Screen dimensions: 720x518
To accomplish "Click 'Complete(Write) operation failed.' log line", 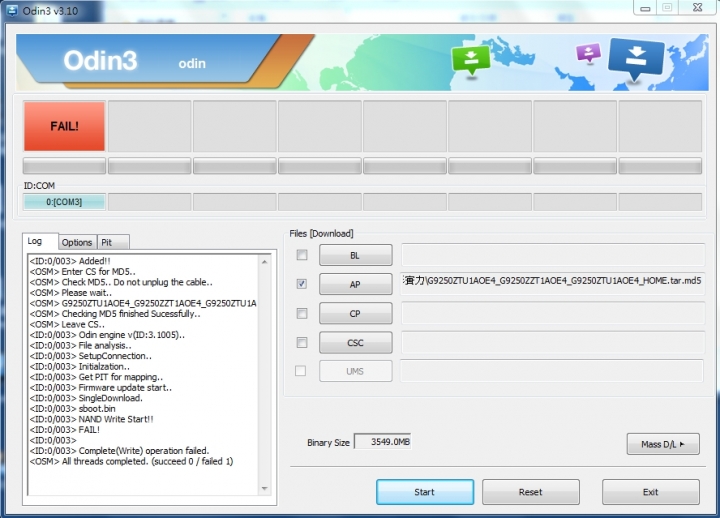I will (x=119, y=450).
